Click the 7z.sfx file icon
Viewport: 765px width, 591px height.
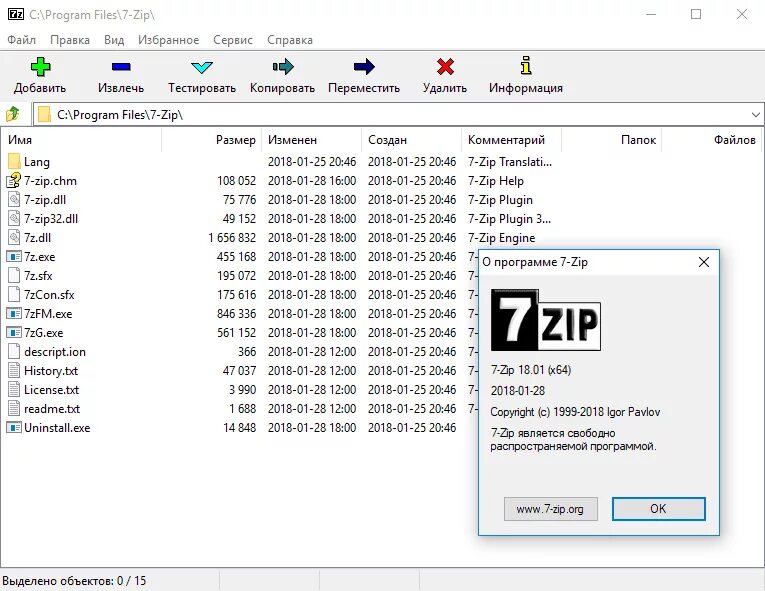coord(14,276)
